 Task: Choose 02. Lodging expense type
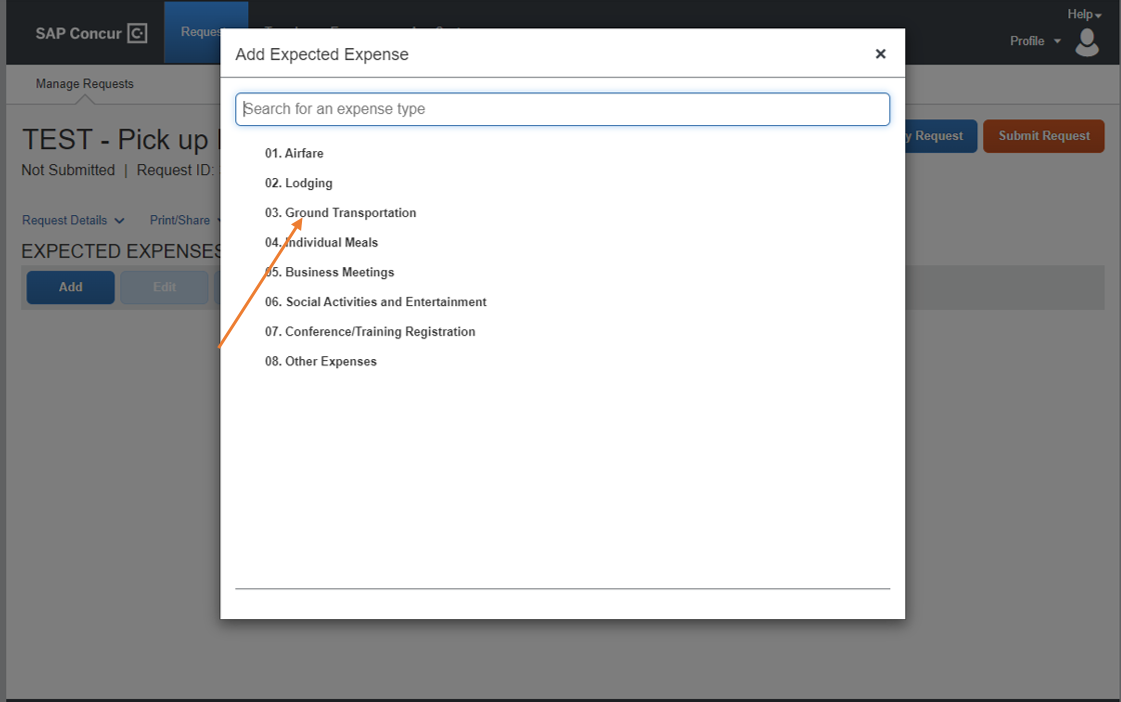tap(298, 183)
